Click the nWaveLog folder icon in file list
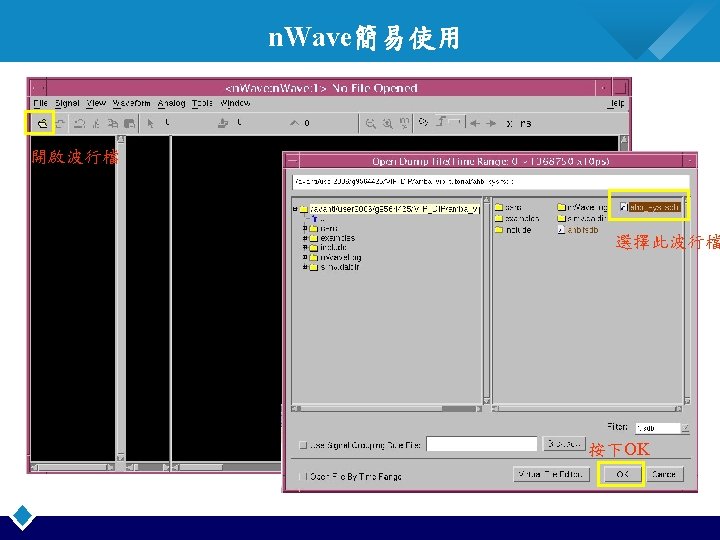This screenshot has width=720, height=540. 561,208
